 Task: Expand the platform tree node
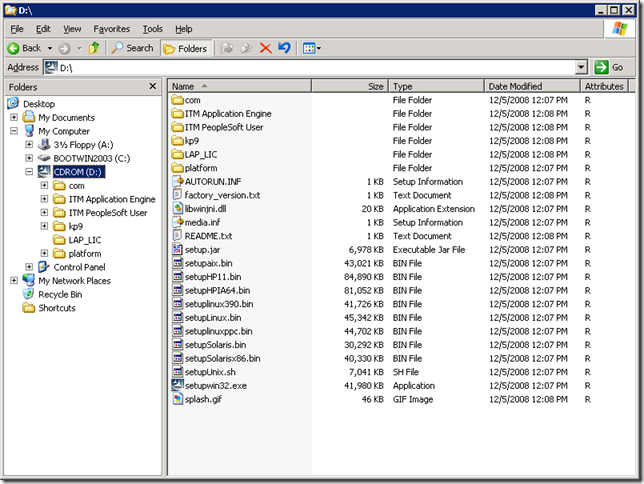44,254
